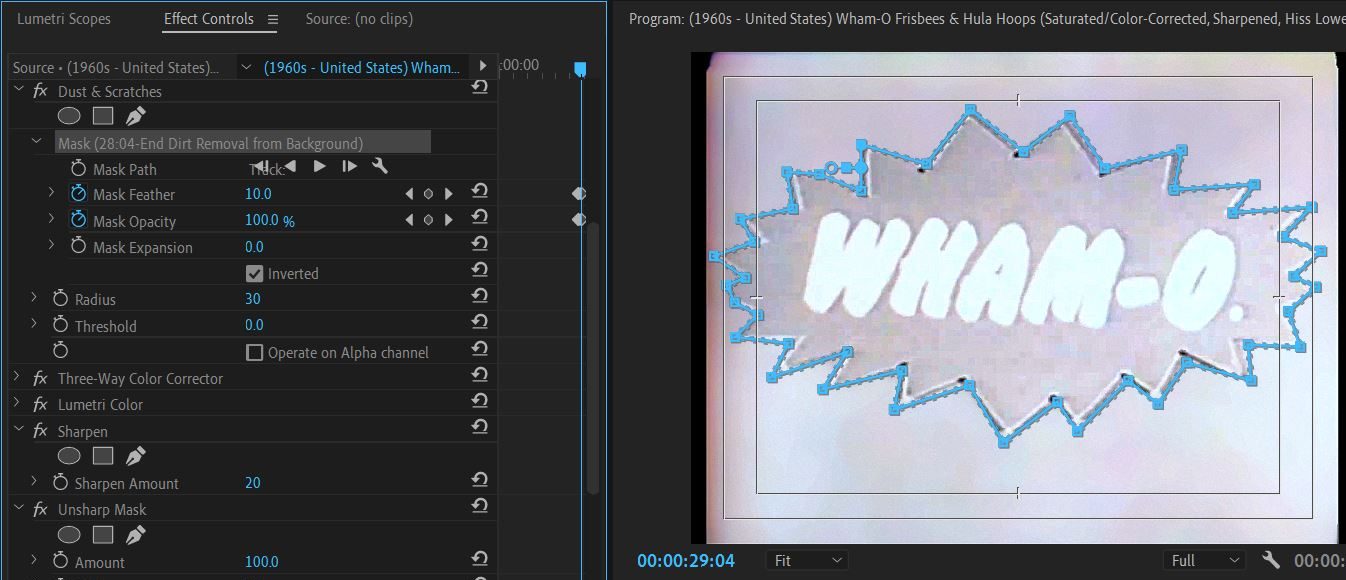
Task: Create 4-point polygon mask under Dust & Scratches
Action: tap(102, 116)
